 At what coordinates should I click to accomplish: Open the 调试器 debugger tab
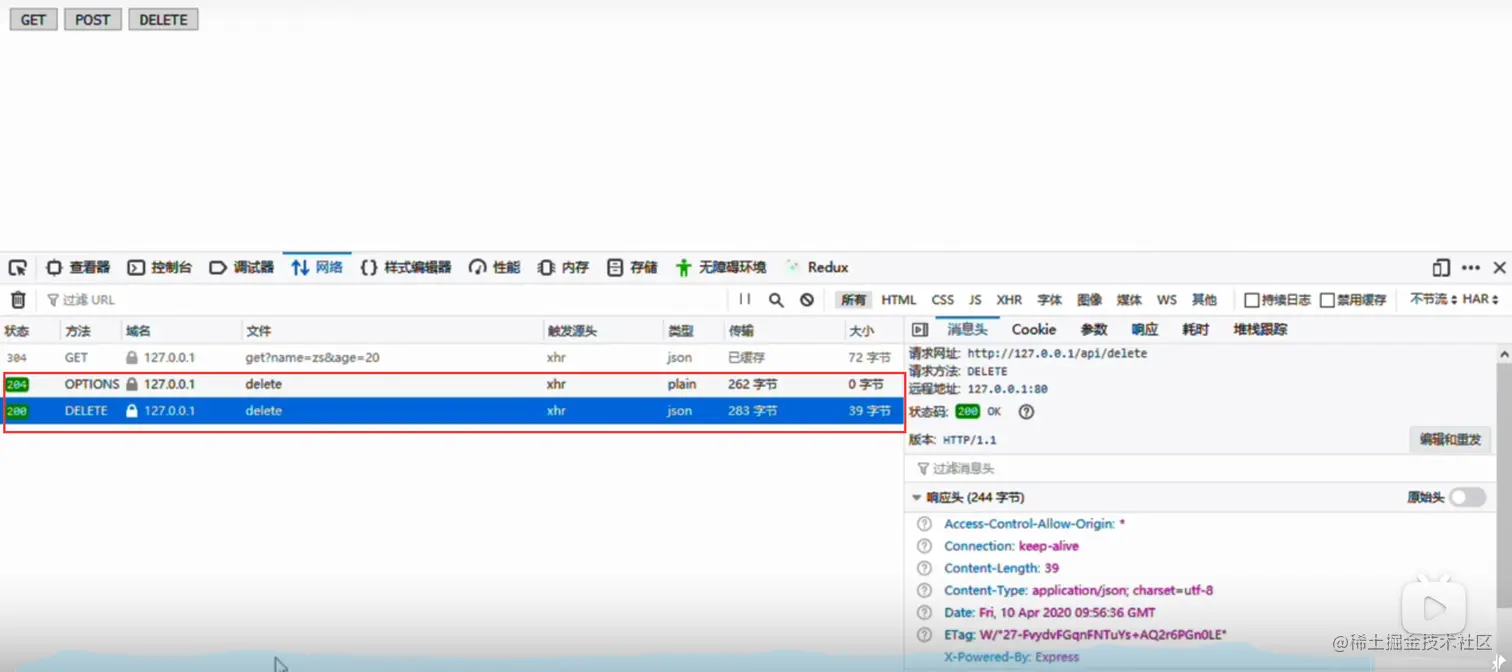(242, 268)
